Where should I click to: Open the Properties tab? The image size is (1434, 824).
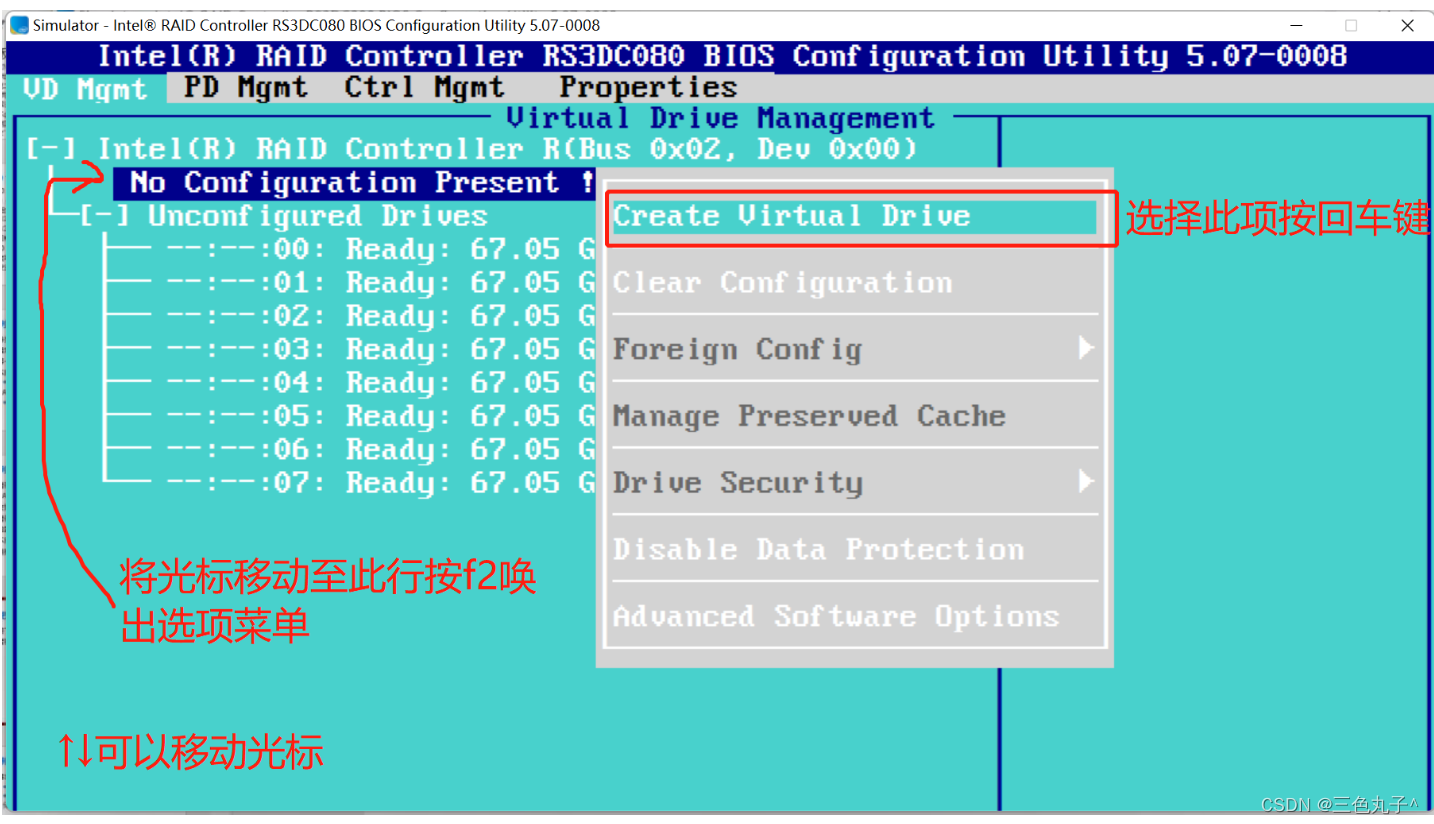[648, 87]
